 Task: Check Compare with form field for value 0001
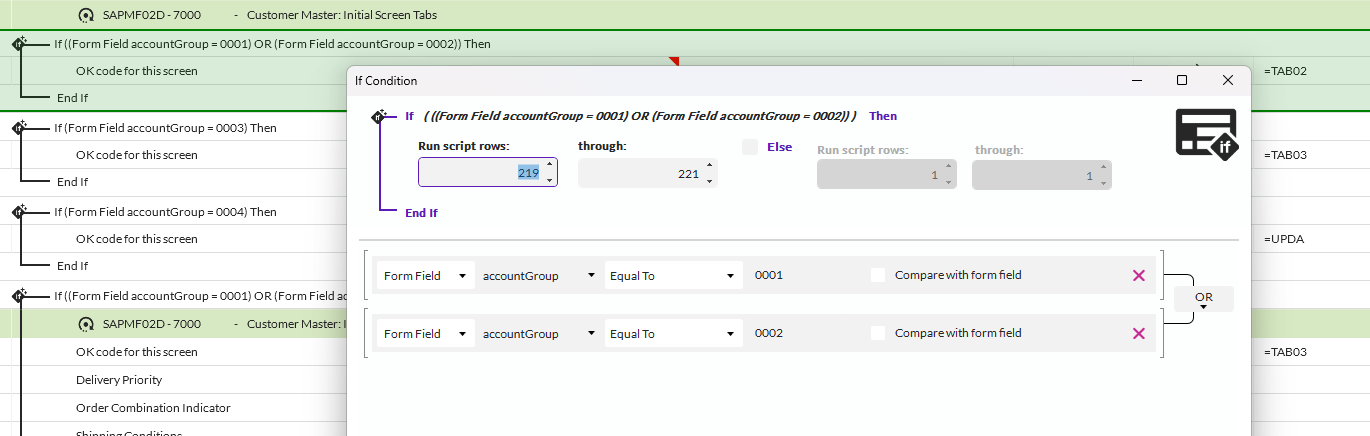[x=878, y=275]
